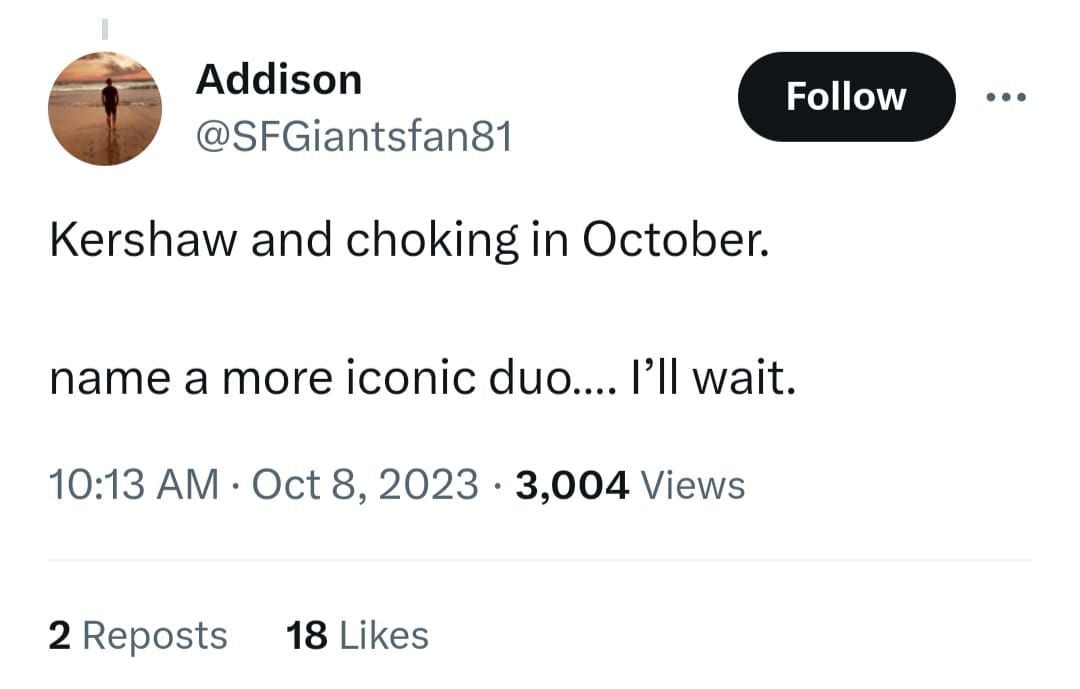The image size is (1080, 689).
Task: Click Addison's beach profile picture
Action: coord(105,108)
